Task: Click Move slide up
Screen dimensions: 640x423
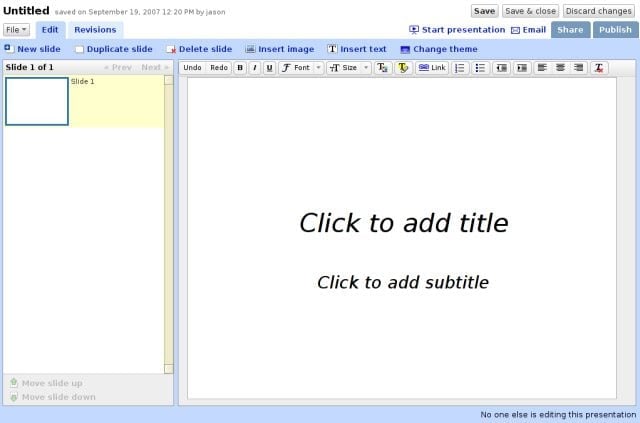Action: 46,383
